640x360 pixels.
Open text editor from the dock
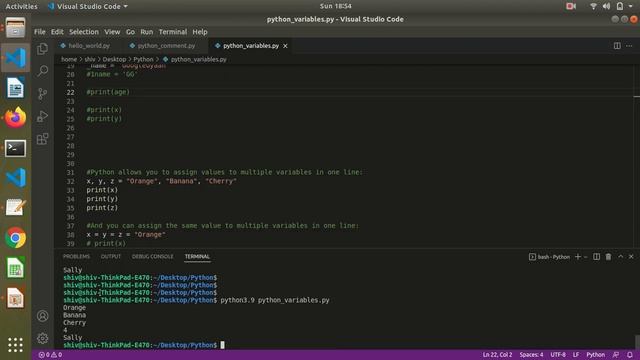pyautogui.click(x=16, y=208)
